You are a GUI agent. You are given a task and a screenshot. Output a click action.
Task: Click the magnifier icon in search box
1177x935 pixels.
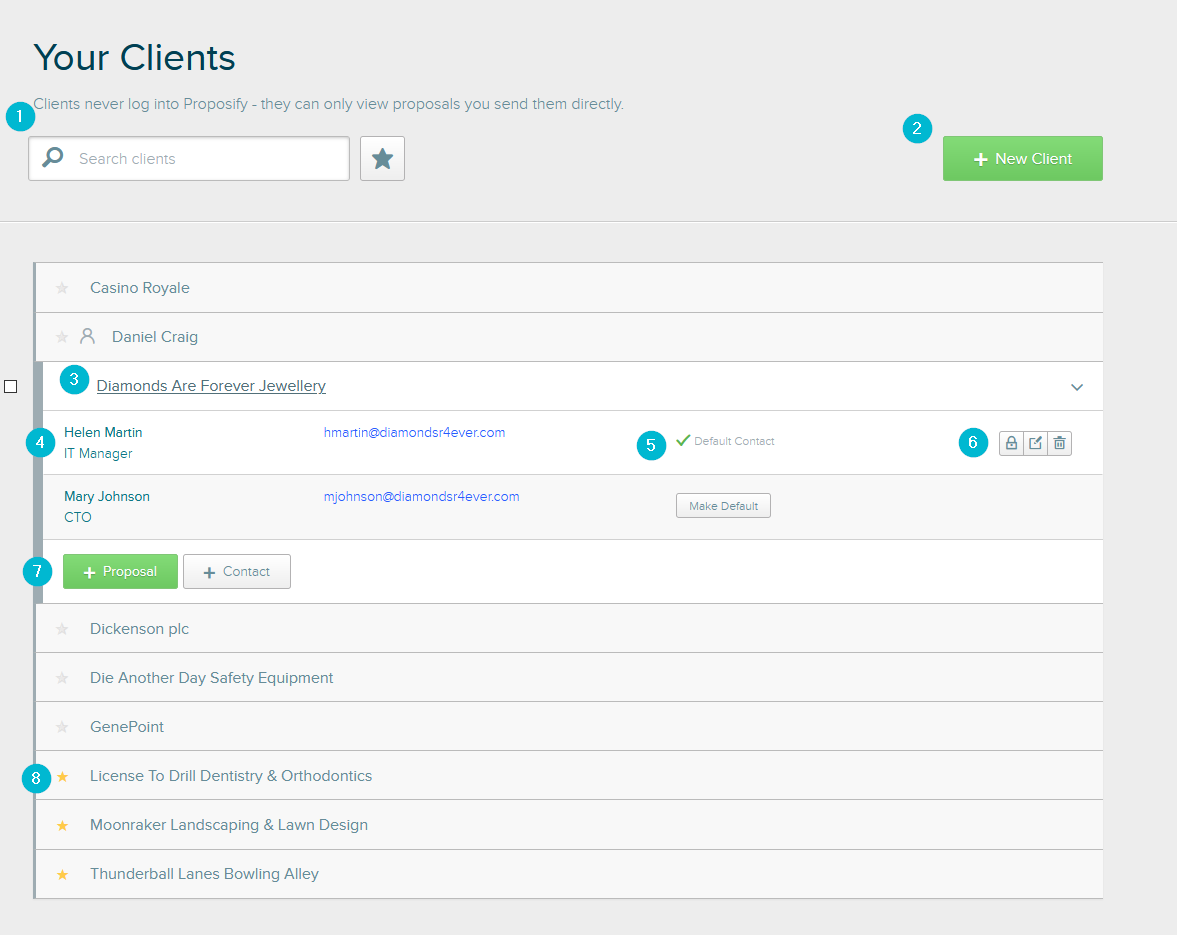[53, 158]
